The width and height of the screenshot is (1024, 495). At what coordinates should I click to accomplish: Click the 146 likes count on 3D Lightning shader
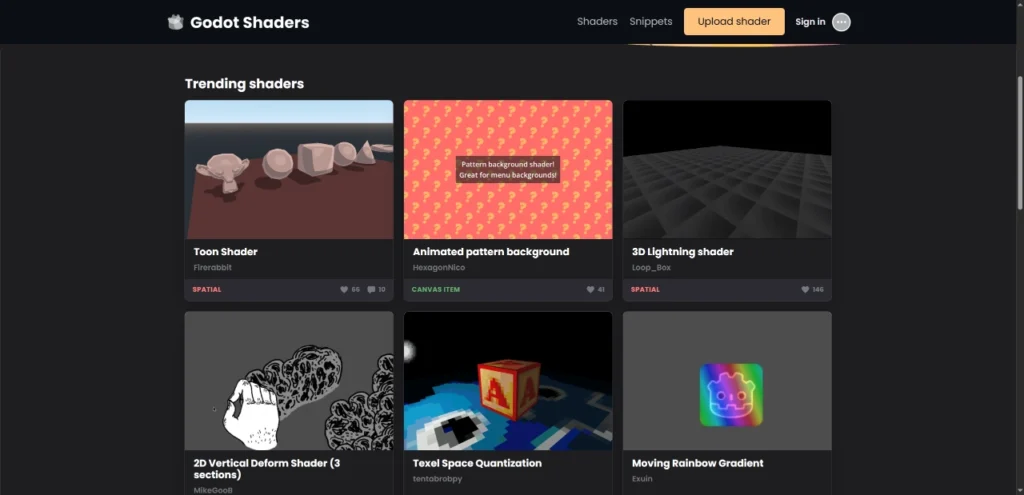click(818, 289)
